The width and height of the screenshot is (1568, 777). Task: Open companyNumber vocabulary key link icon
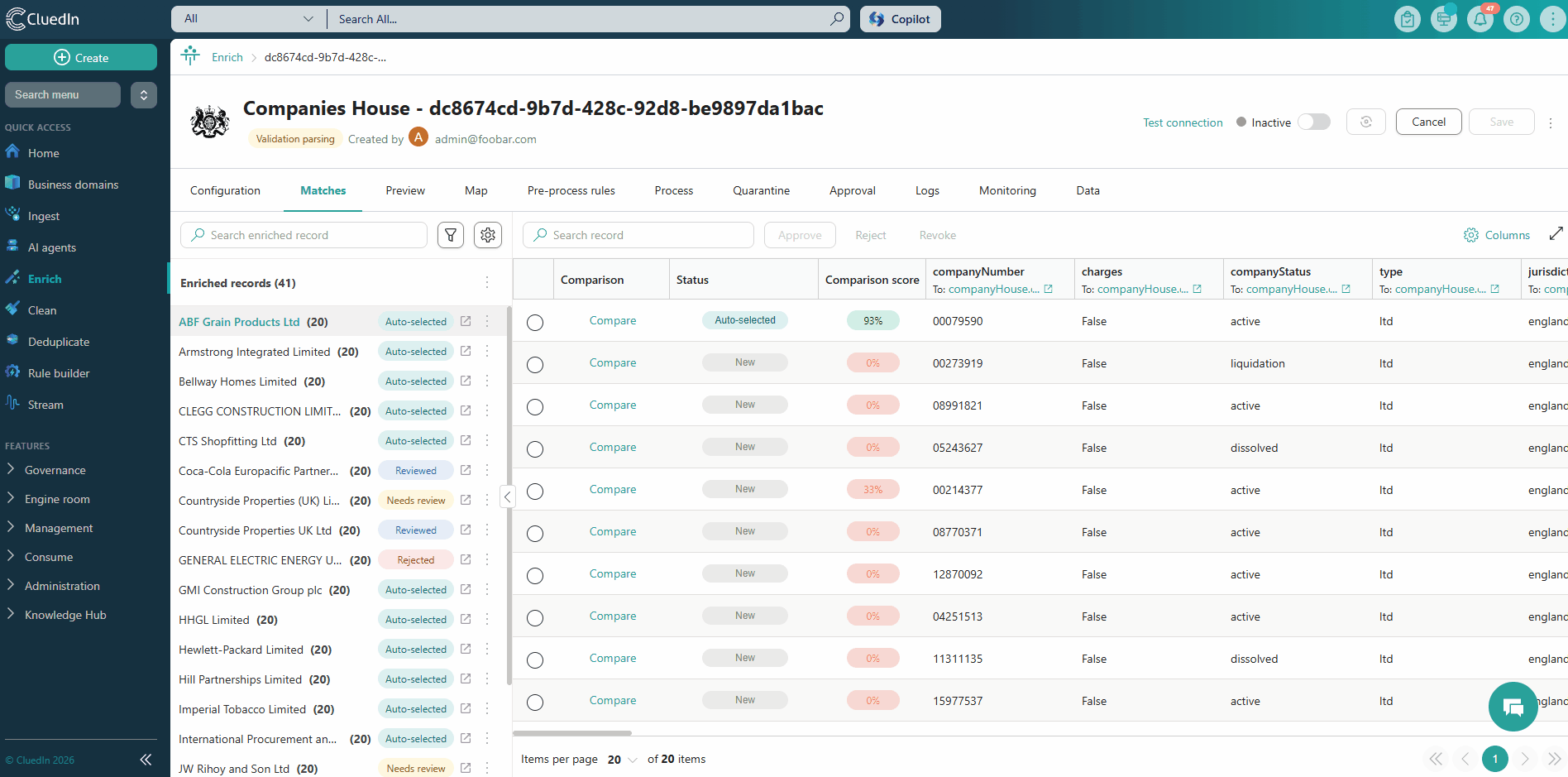pos(1049,289)
